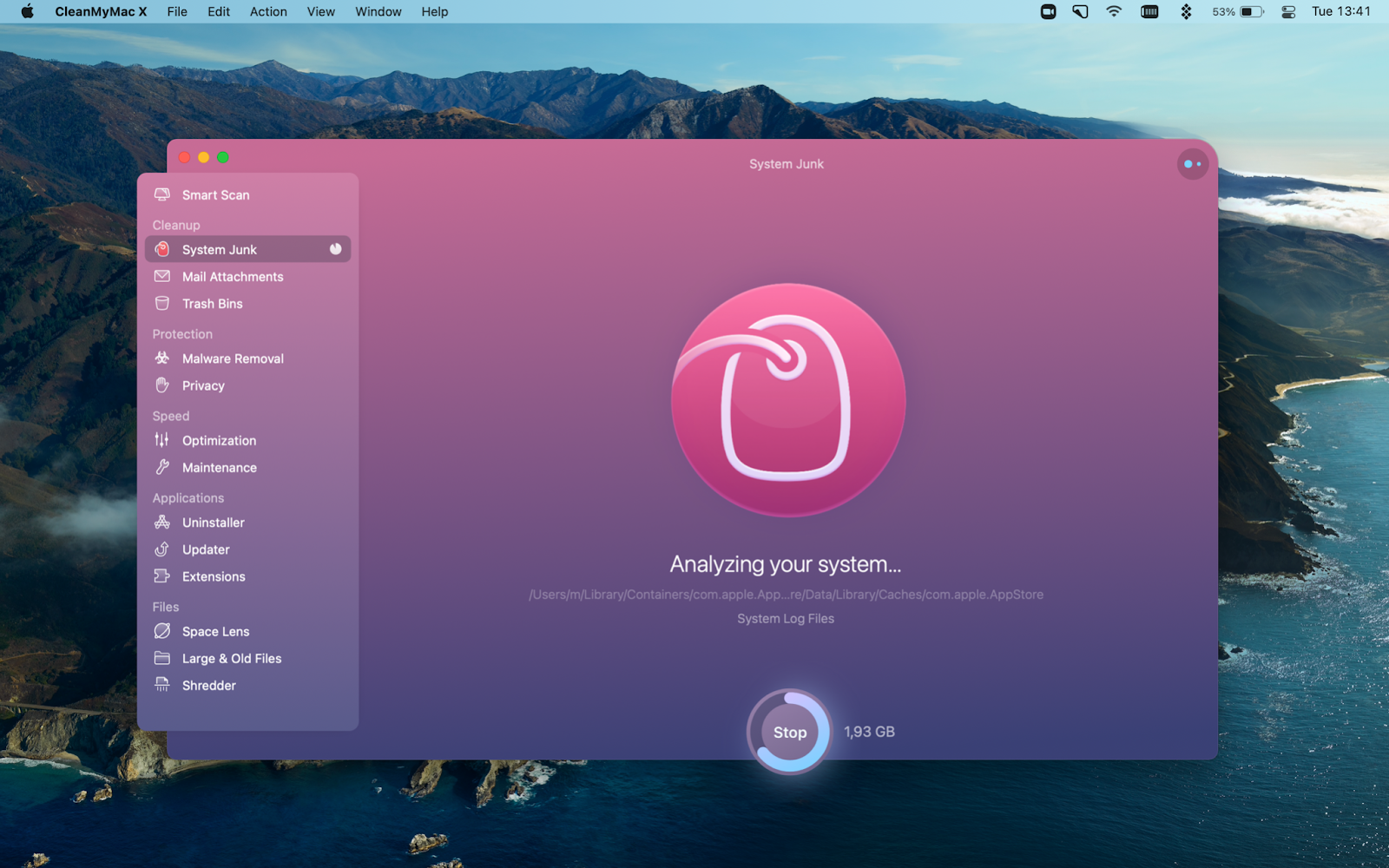Click the Updater arrow icon

(x=162, y=549)
